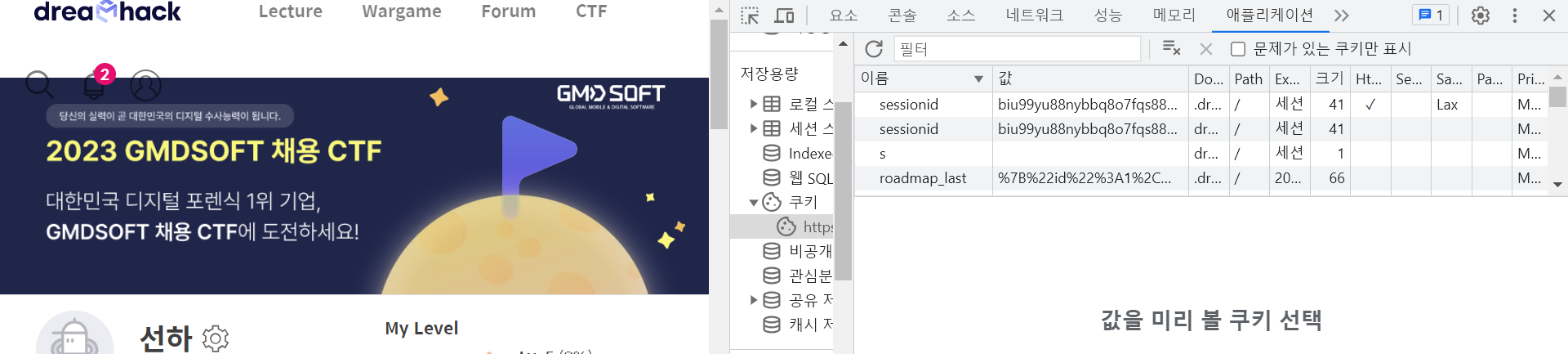Focus the cookie 필터 input field
Screen dimensions: 1568x354
click(1018, 49)
